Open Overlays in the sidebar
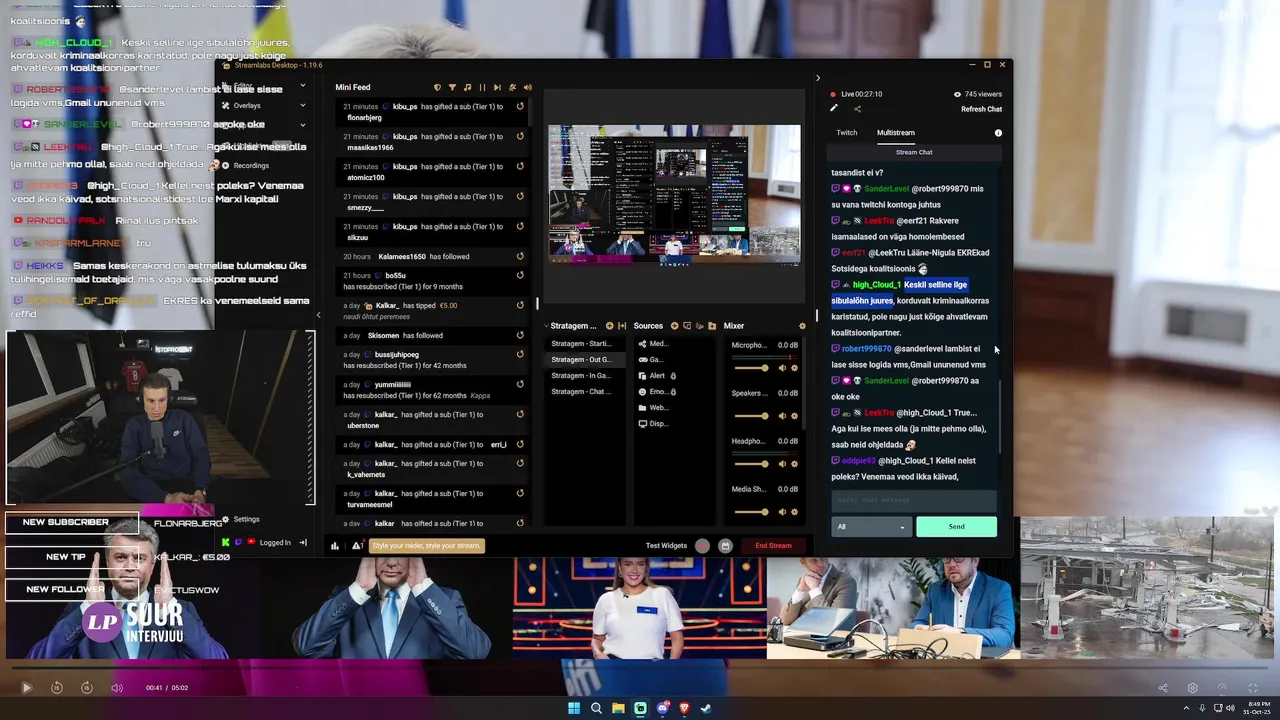Viewport: 1280px width, 720px height. (x=247, y=105)
